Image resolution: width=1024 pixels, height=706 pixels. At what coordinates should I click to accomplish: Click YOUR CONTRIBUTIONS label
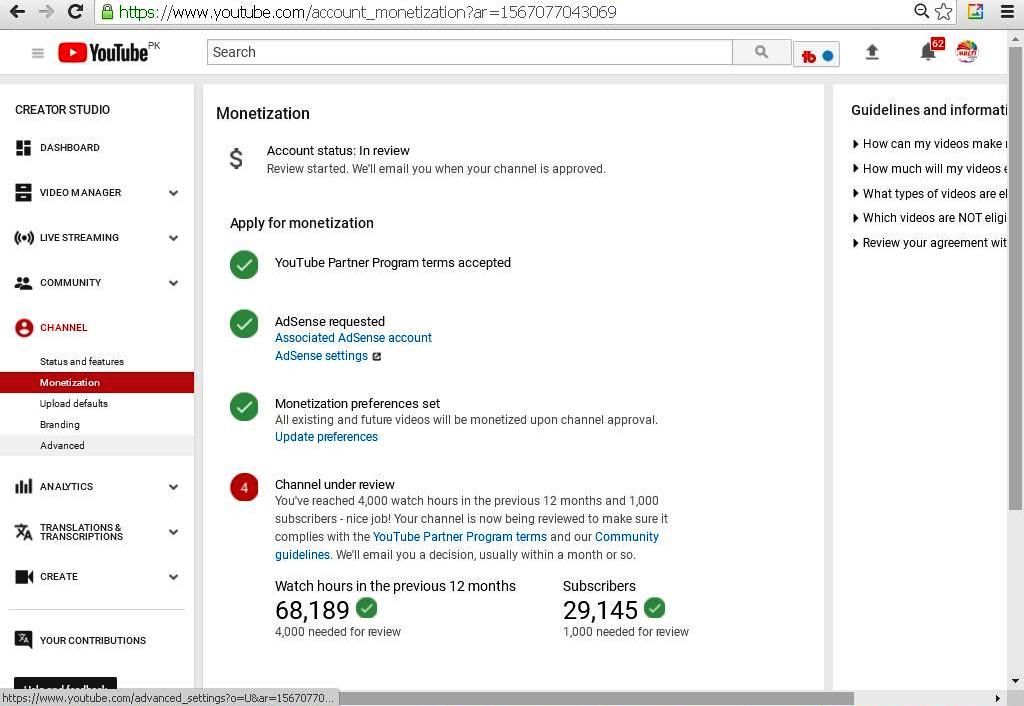pos(93,640)
